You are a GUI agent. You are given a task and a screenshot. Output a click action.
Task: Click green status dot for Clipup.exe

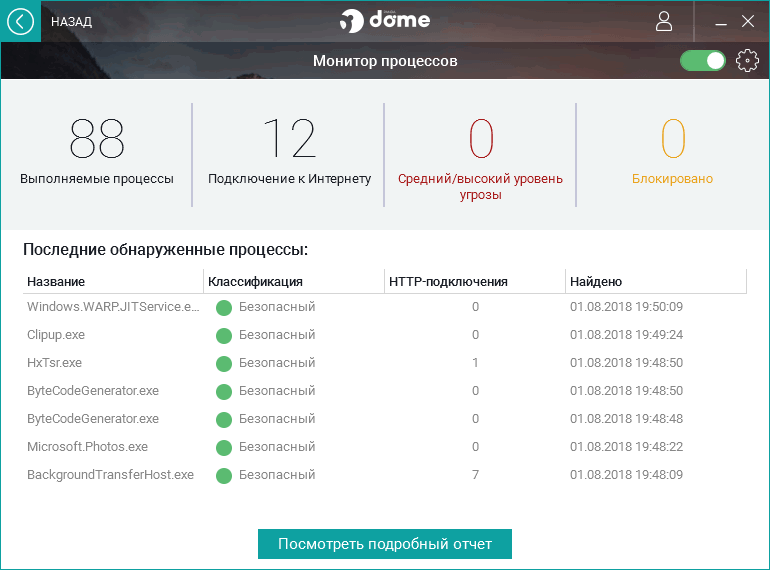point(224,336)
